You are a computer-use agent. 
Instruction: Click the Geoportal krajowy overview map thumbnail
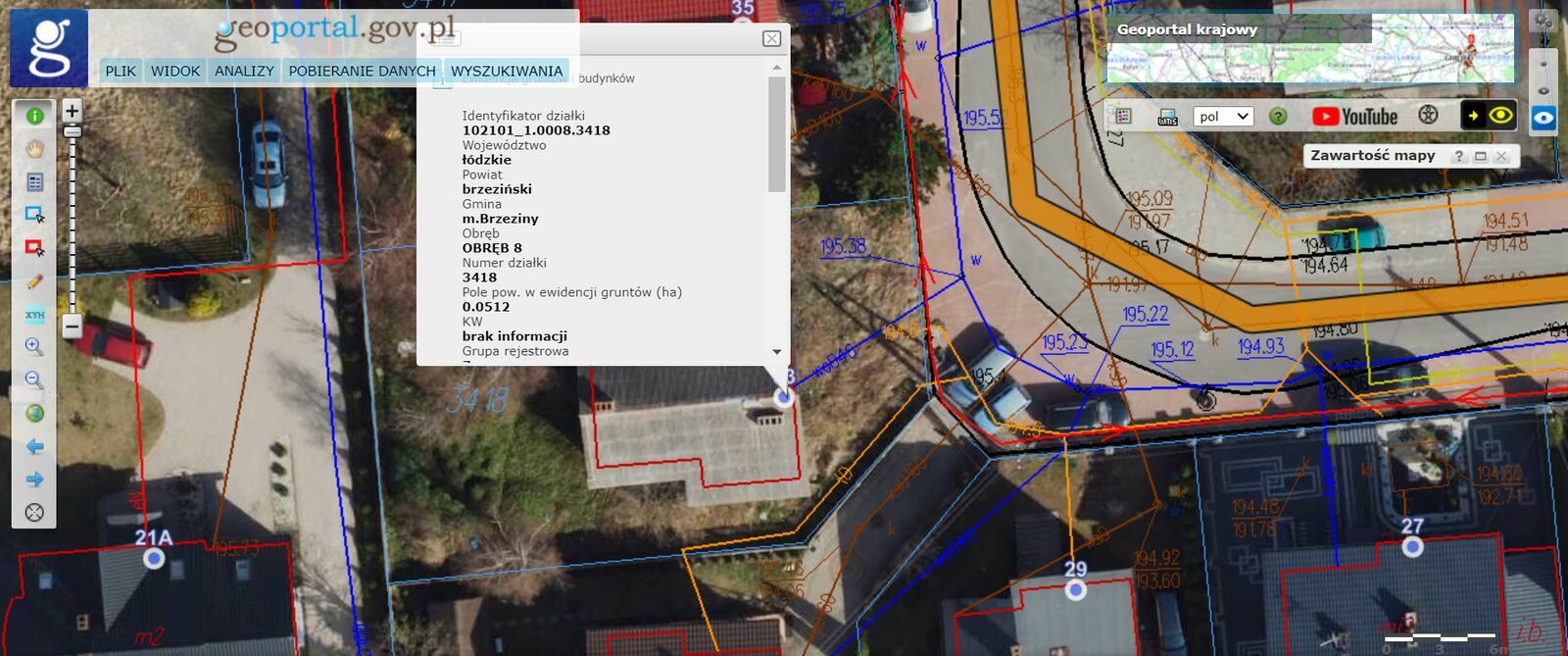click(x=1310, y=49)
